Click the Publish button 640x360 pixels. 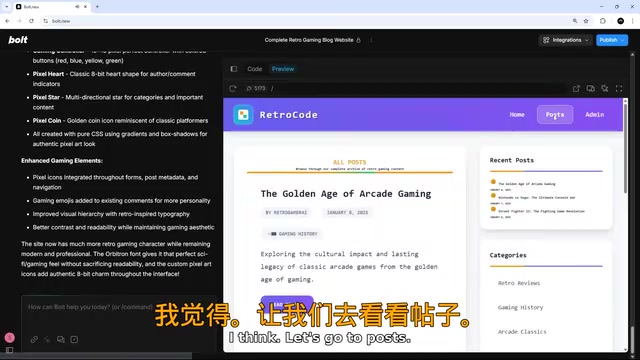(x=608, y=40)
